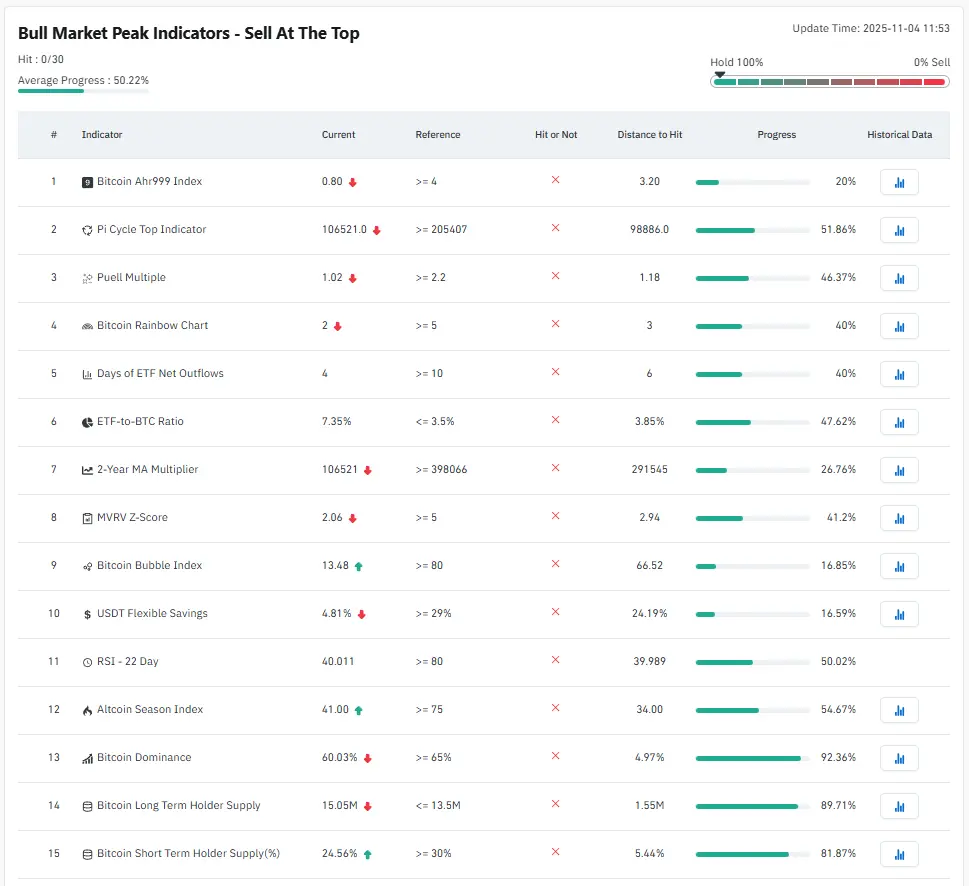Open historical data chart for Pi Cycle Top Indicator

[x=899, y=230]
